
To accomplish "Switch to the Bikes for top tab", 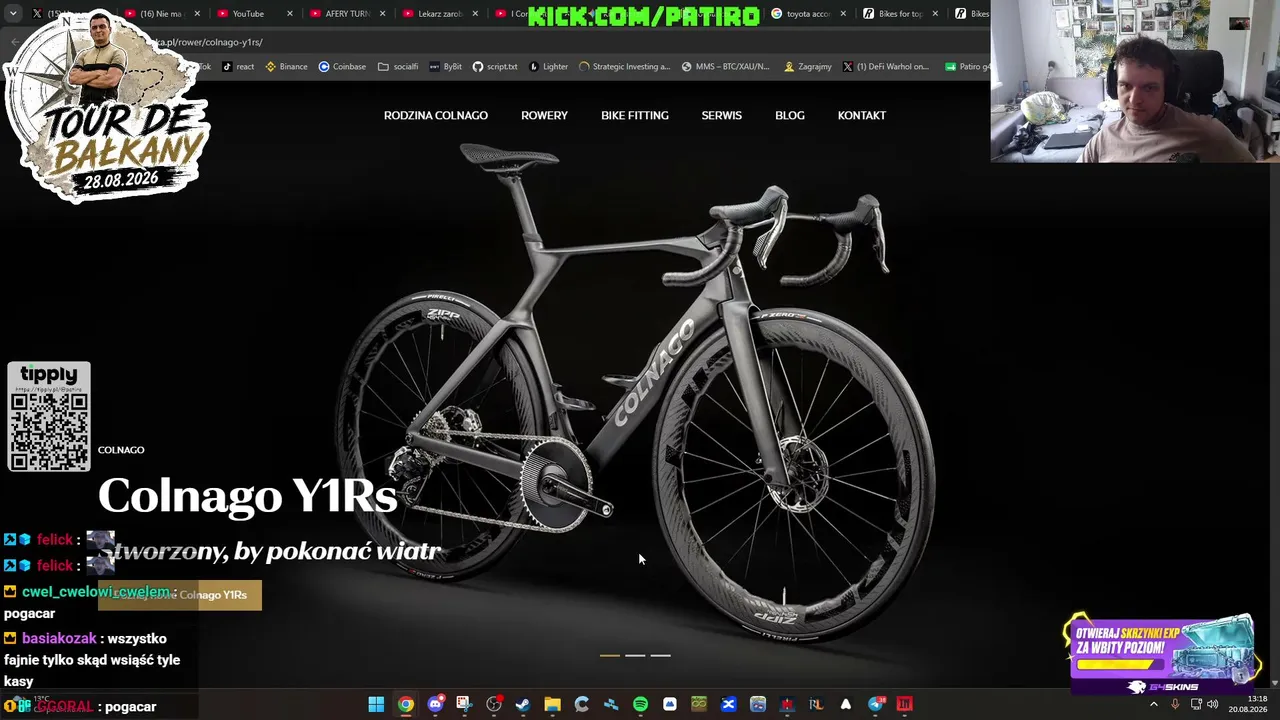I will click(x=900, y=14).
